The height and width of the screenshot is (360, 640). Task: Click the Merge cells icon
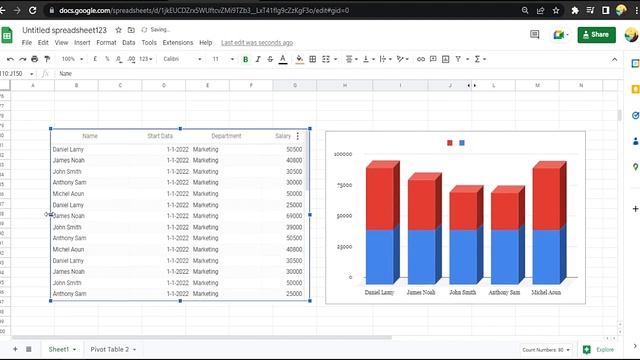326,59
